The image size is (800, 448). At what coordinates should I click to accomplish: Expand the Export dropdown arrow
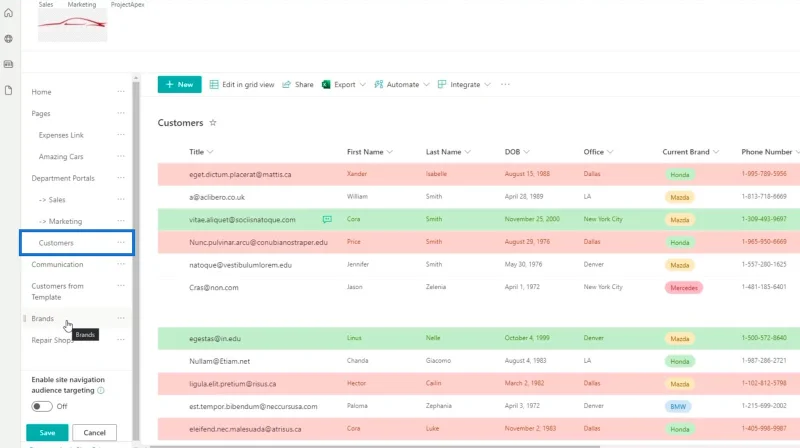tap(363, 84)
